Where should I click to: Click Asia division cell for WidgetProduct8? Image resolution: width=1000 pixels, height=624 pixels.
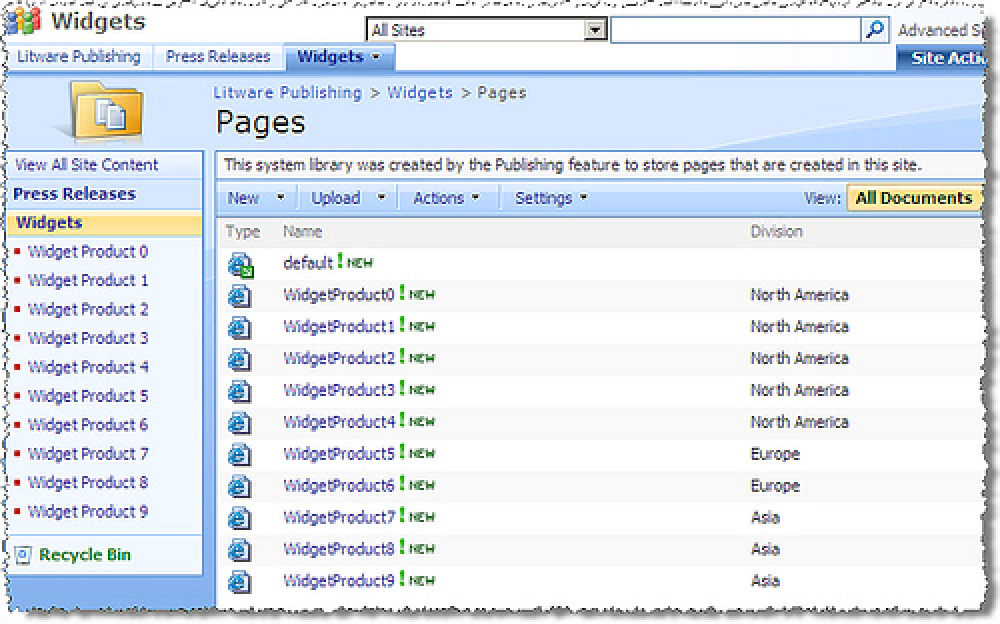click(765, 550)
